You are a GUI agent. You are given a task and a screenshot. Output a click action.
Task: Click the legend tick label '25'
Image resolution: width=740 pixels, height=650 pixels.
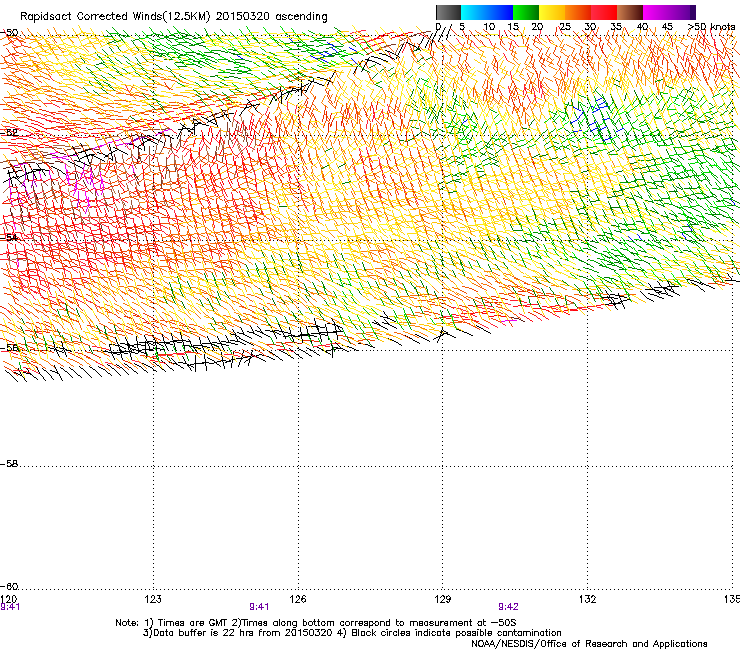(x=564, y=27)
